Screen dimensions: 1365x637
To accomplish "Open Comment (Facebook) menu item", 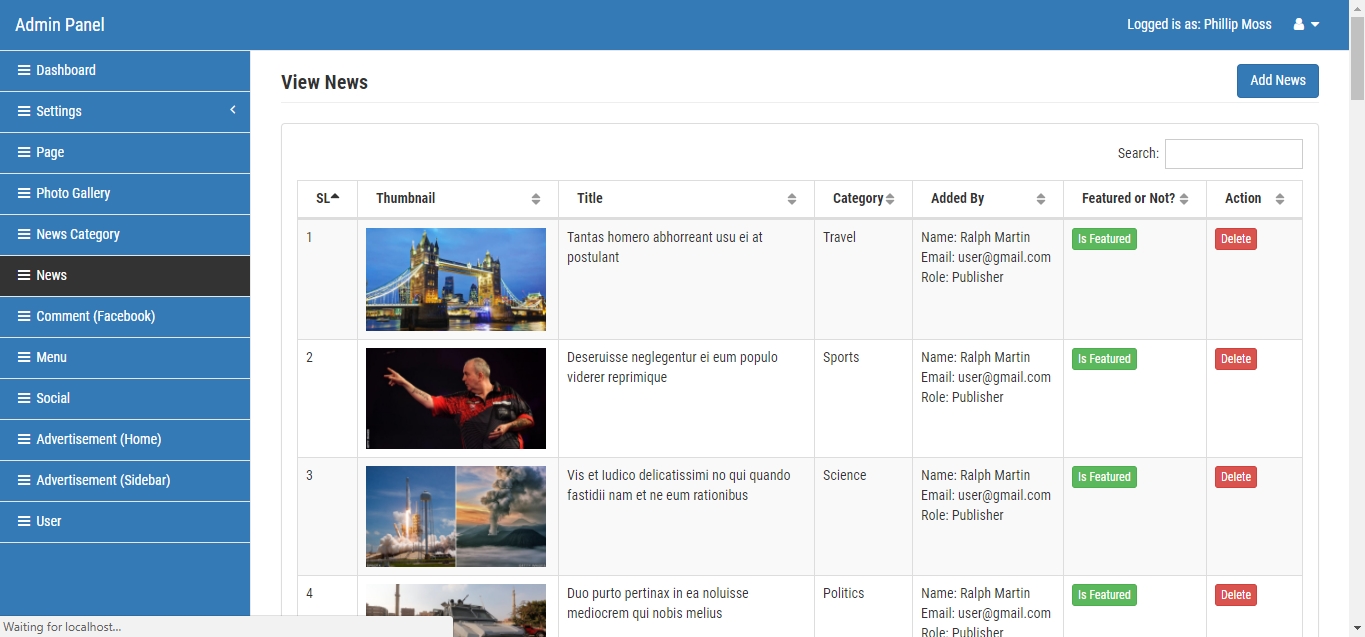I will click(x=96, y=316).
